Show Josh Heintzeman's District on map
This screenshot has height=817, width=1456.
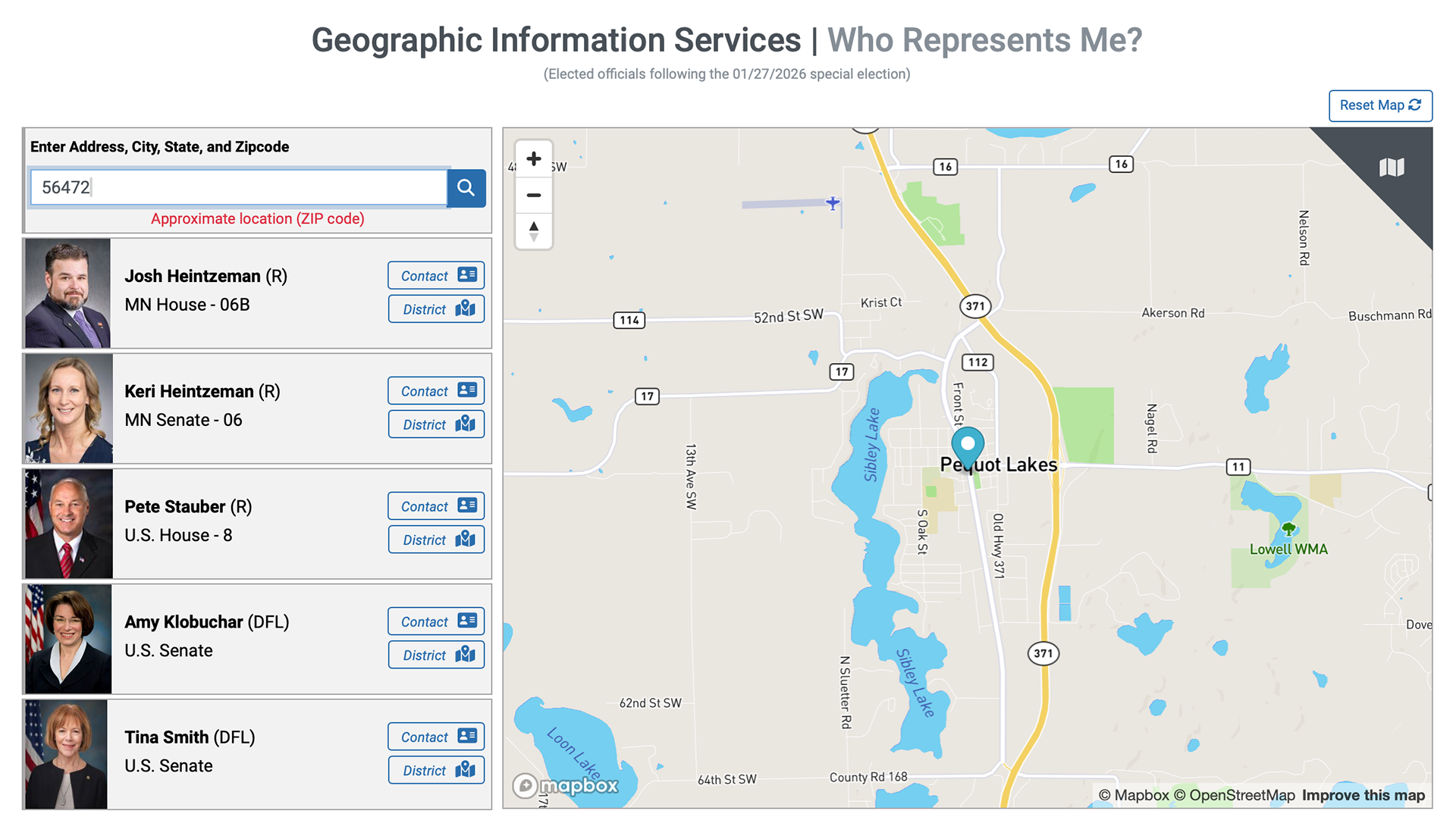pyautogui.click(x=436, y=309)
